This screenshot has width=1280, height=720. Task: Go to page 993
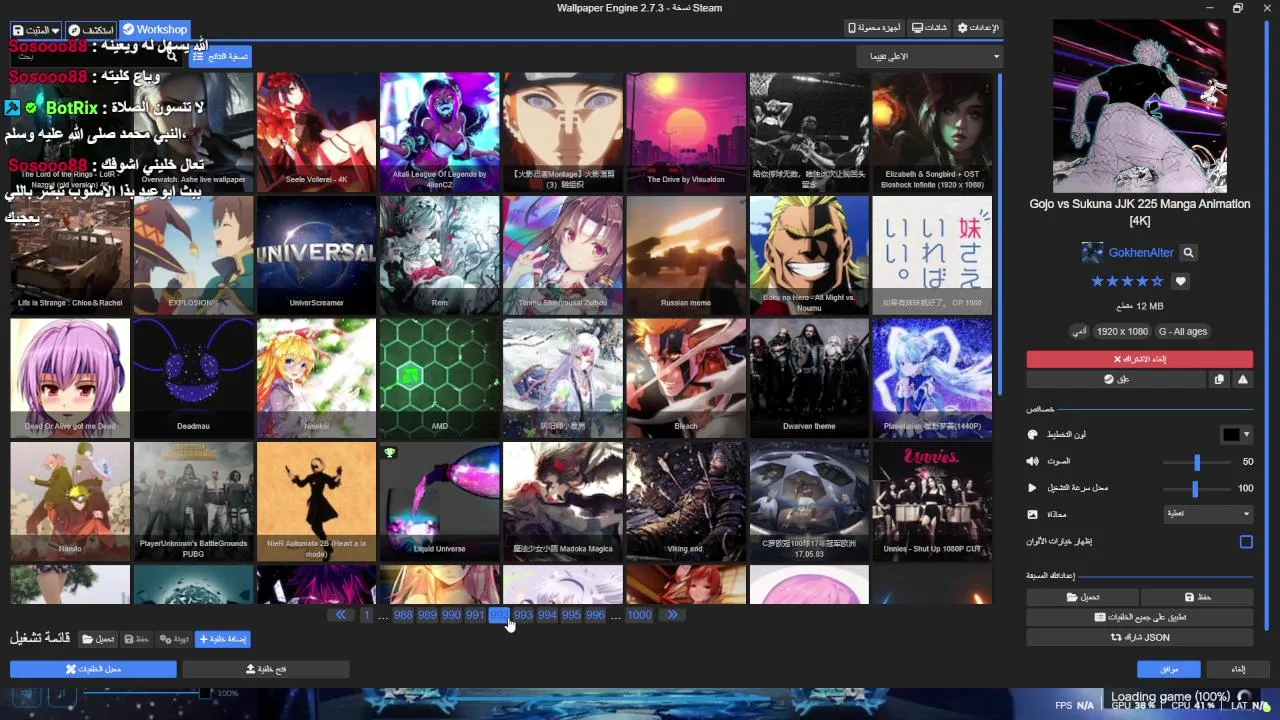tap(523, 615)
